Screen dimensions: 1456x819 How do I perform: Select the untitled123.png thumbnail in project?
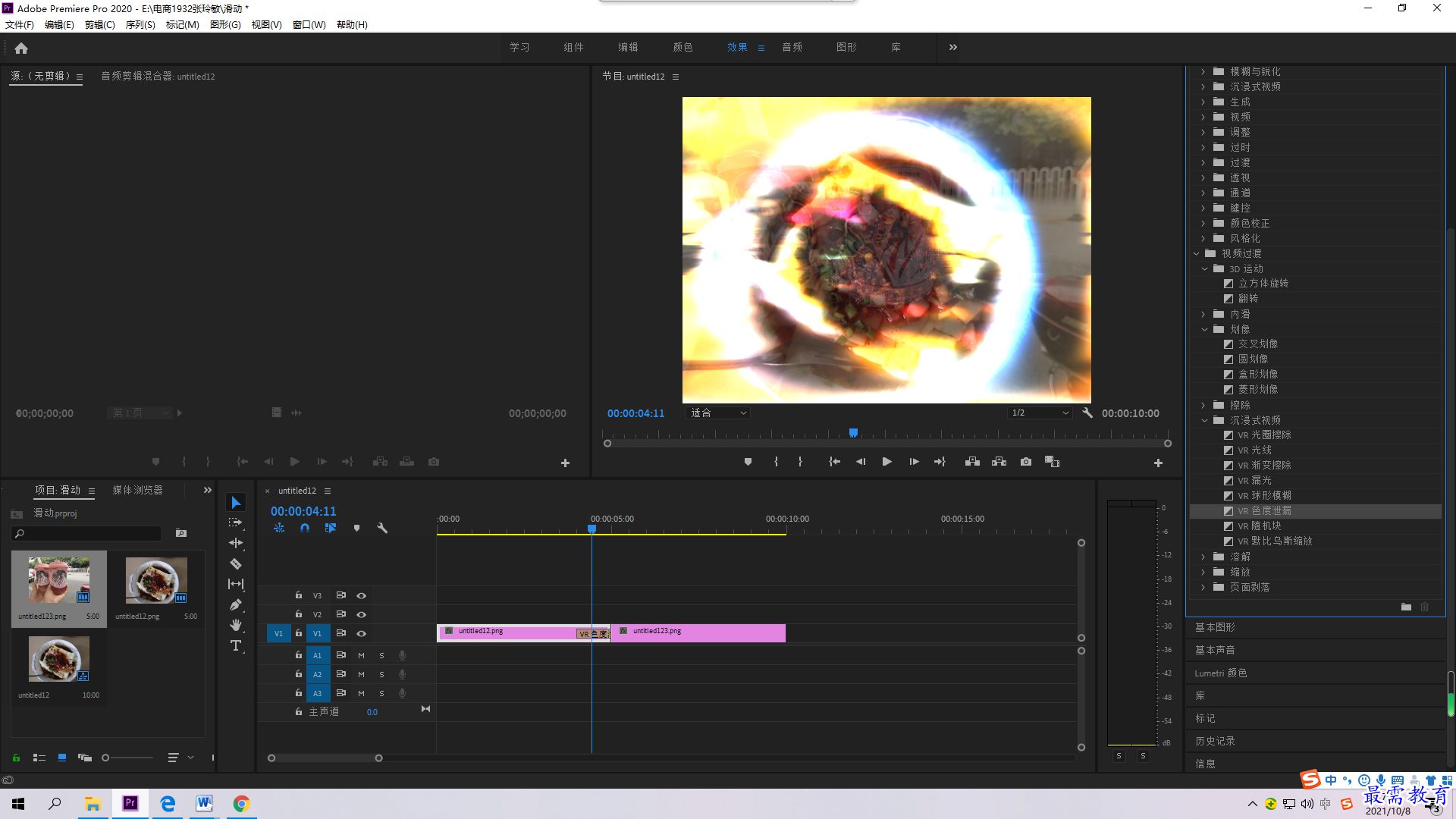(x=58, y=580)
